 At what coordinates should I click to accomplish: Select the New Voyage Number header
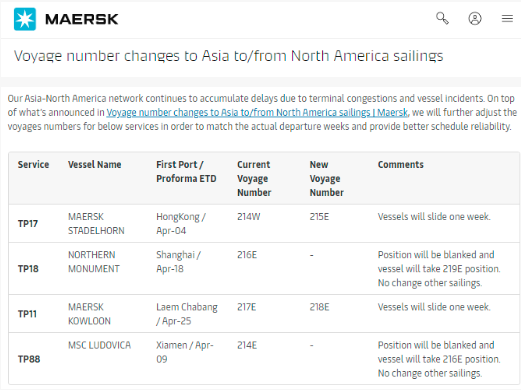point(326,179)
